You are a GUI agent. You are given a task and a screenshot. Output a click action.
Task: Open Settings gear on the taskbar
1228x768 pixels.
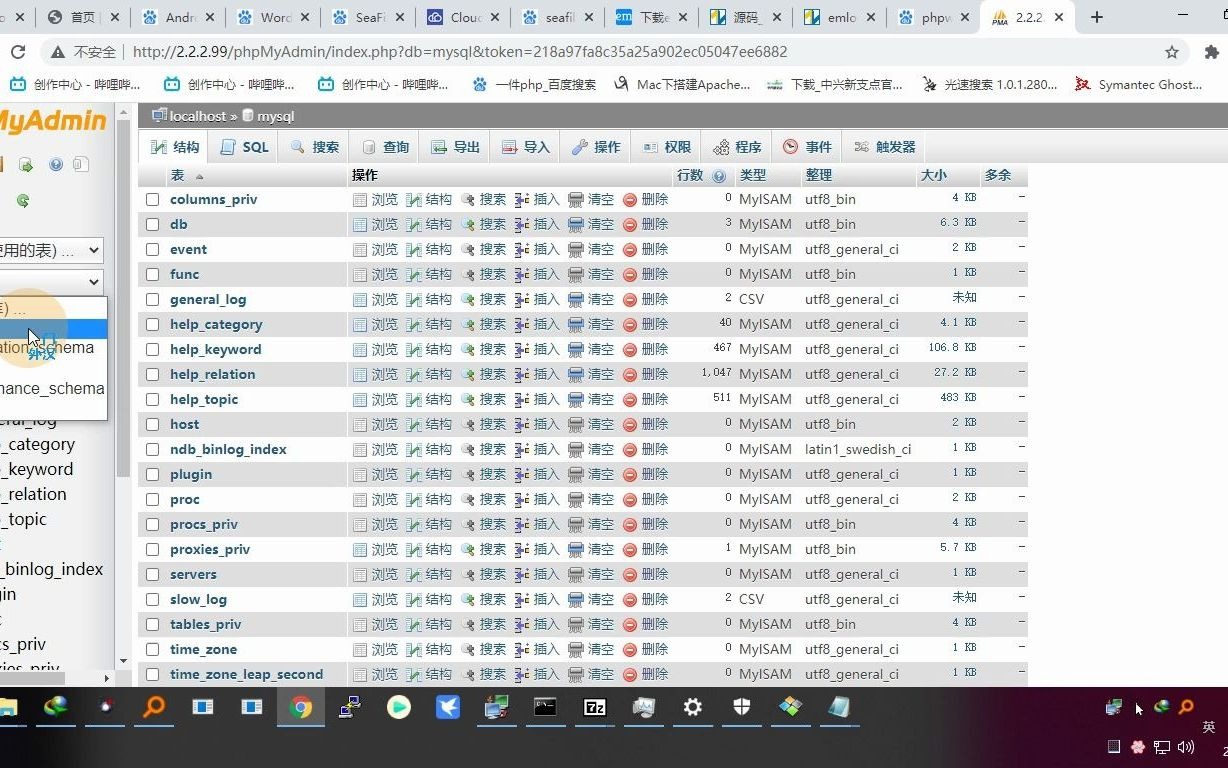click(x=692, y=708)
